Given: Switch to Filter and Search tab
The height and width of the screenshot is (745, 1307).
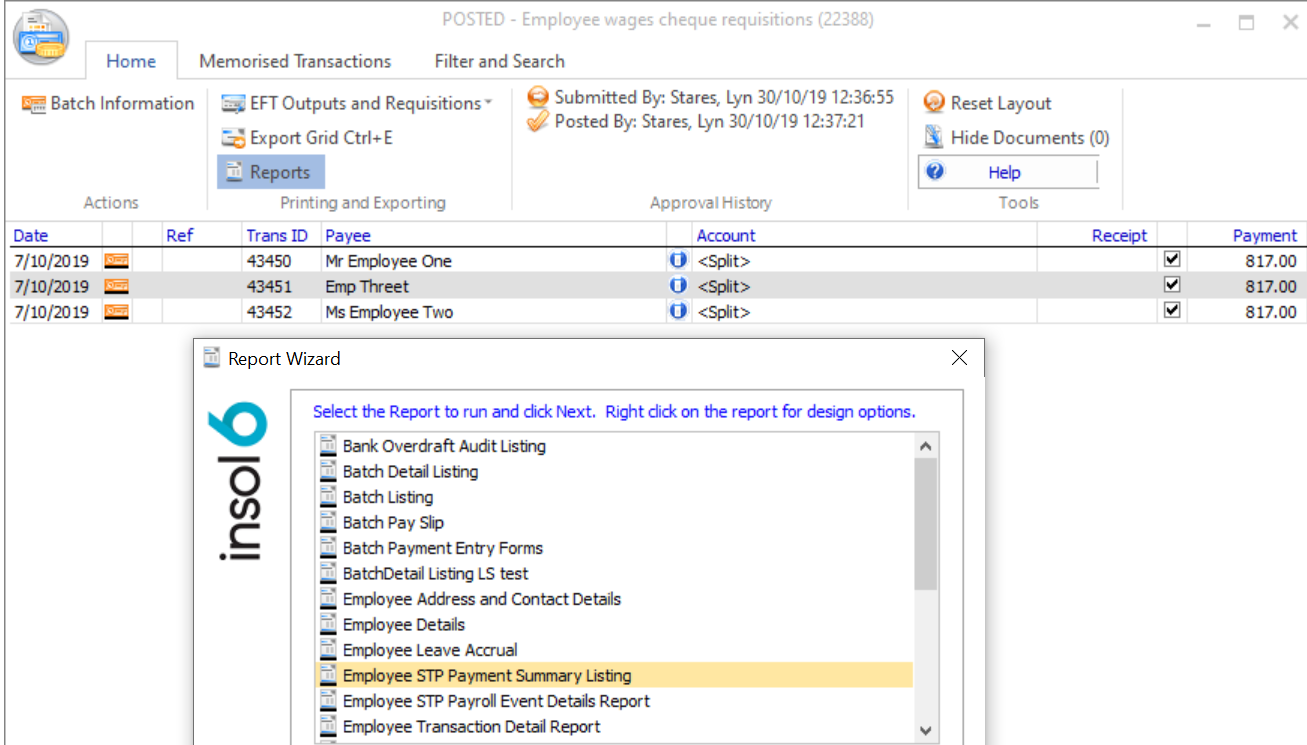Looking at the screenshot, I should pyautogui.click(x=499, y=61).
